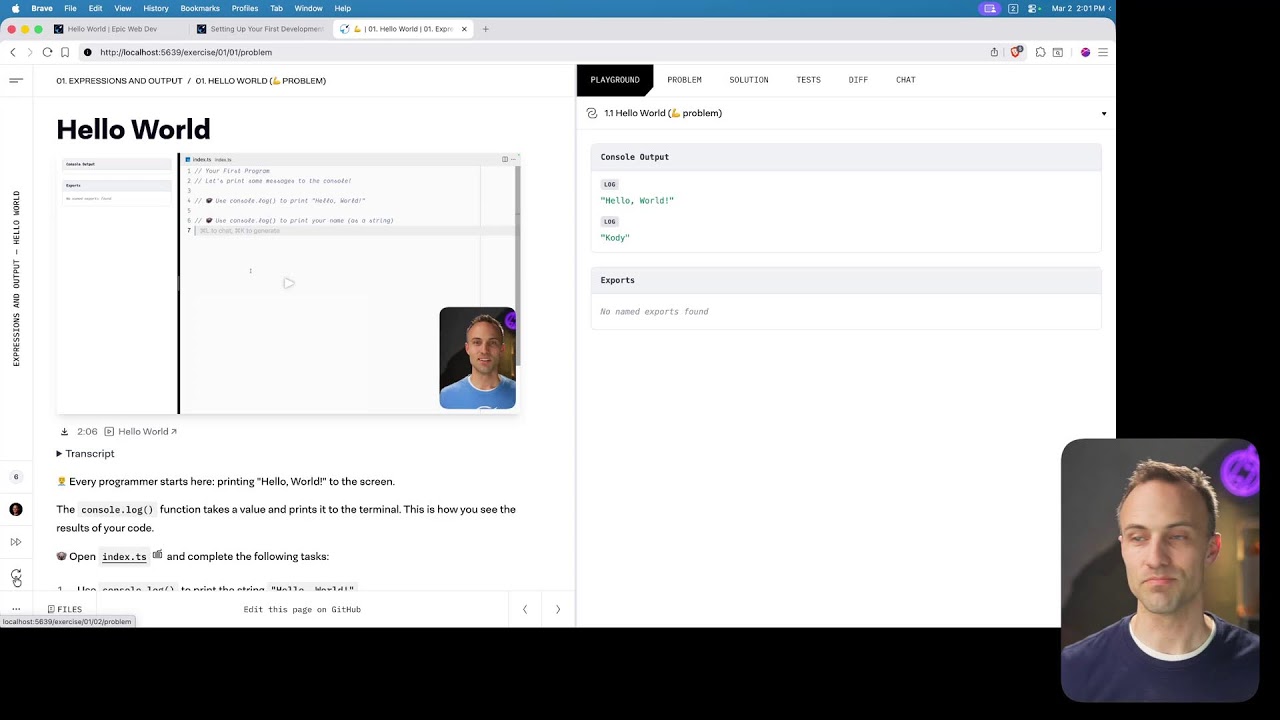Click the site info icon in address bar
Screen dimensions: 1280x720
[x=88, y=52]
